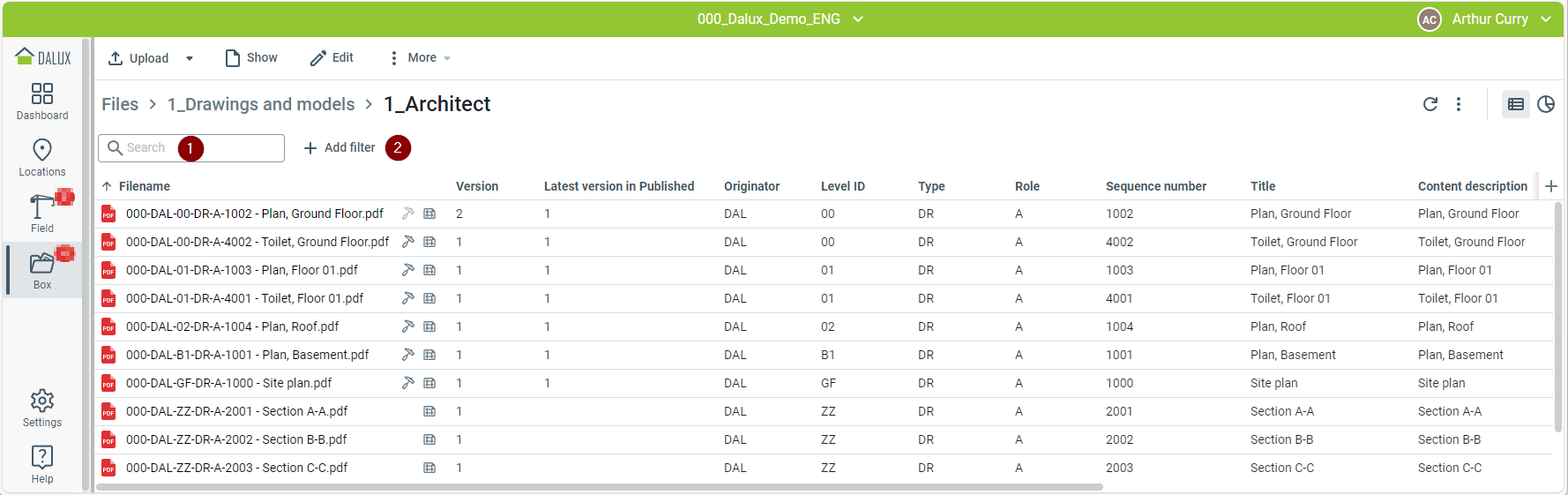This screenshot has width=1568, height=495.
Task: Open the Locations section in sidebar
Action: click(x=42, y=158)
